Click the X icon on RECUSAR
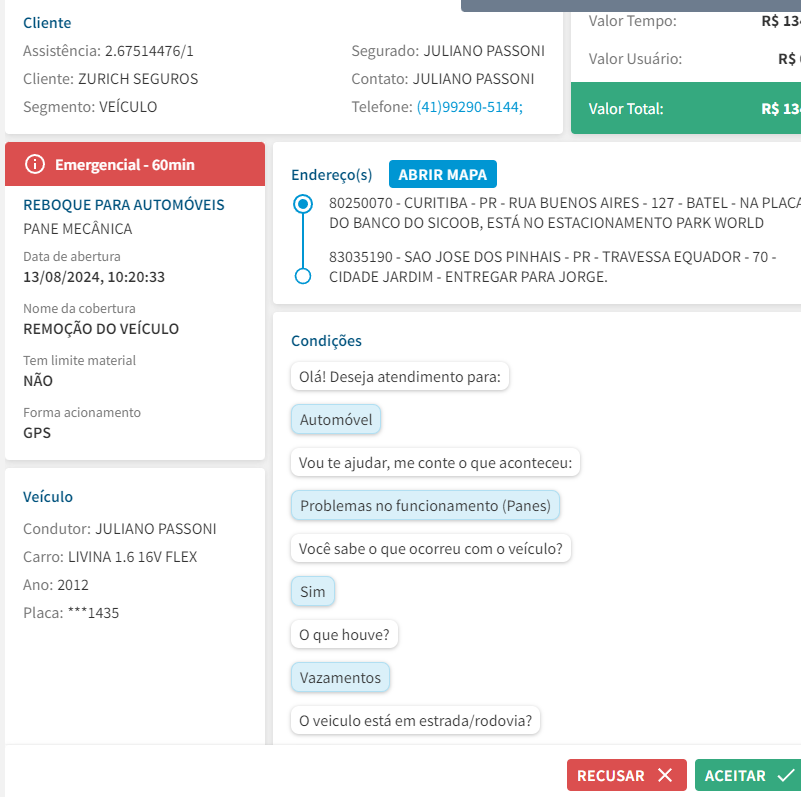 pyautogui.click(x=665, y=776)
